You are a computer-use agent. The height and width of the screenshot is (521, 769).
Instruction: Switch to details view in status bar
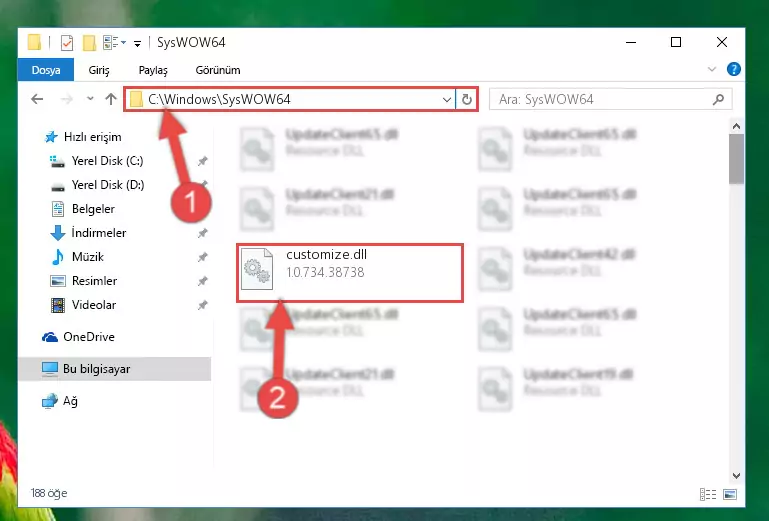point(708,494)
